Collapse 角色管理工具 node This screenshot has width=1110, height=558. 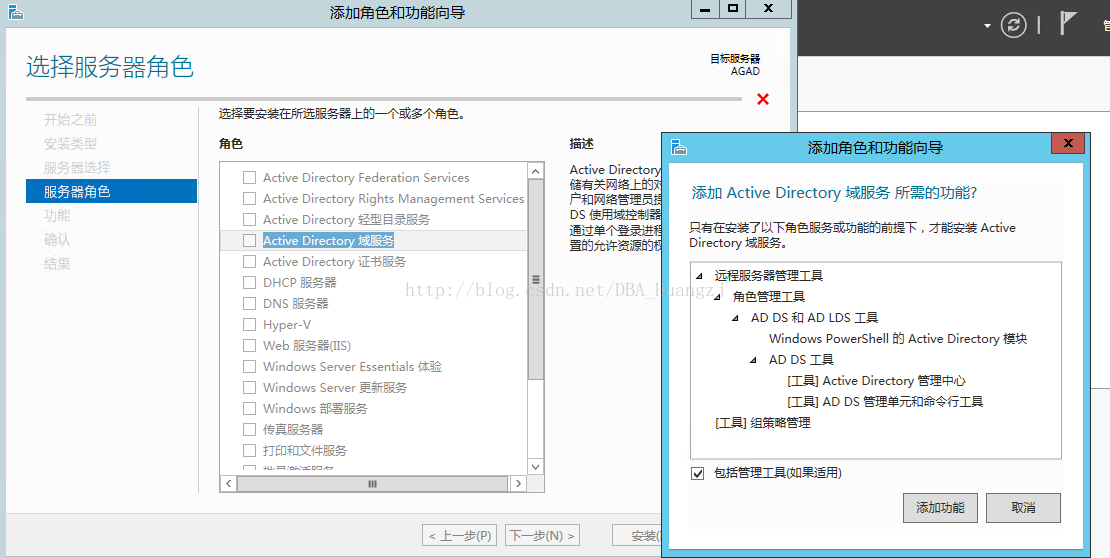717,297
